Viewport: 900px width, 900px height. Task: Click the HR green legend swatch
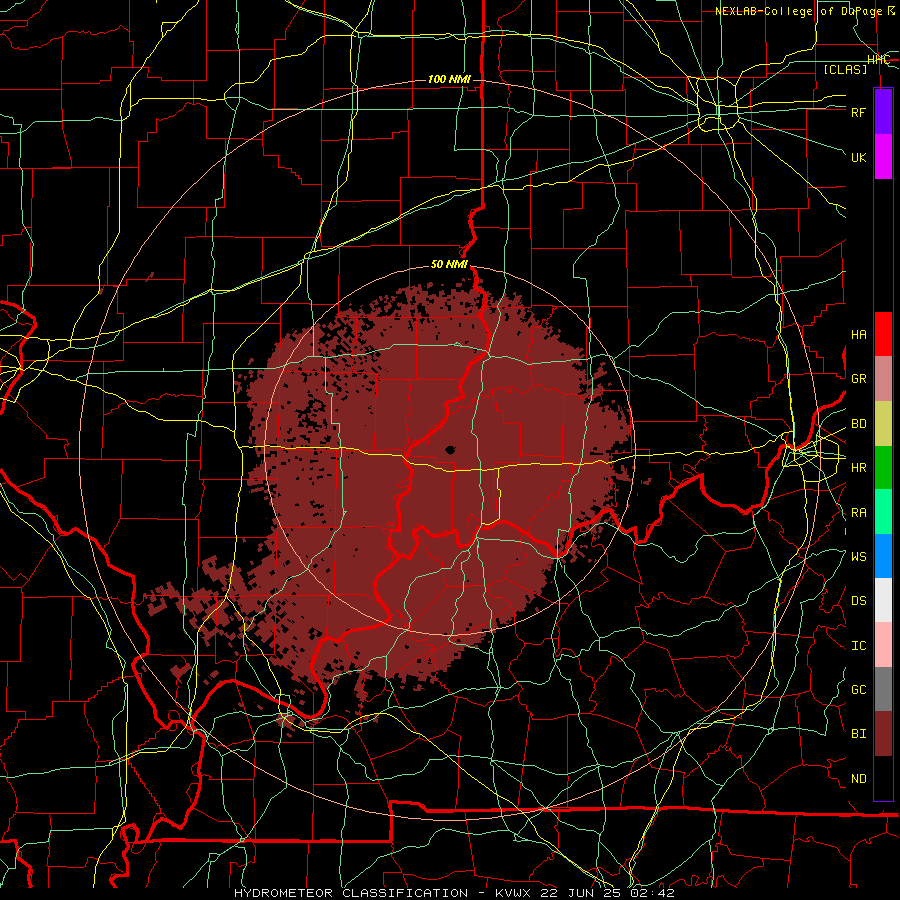883,468
